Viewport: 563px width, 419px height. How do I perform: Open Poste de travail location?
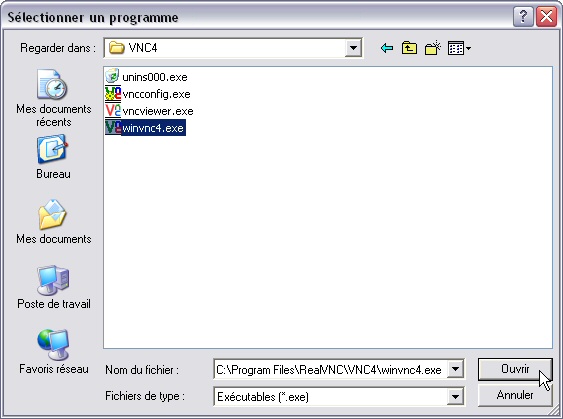pos(53,287)
